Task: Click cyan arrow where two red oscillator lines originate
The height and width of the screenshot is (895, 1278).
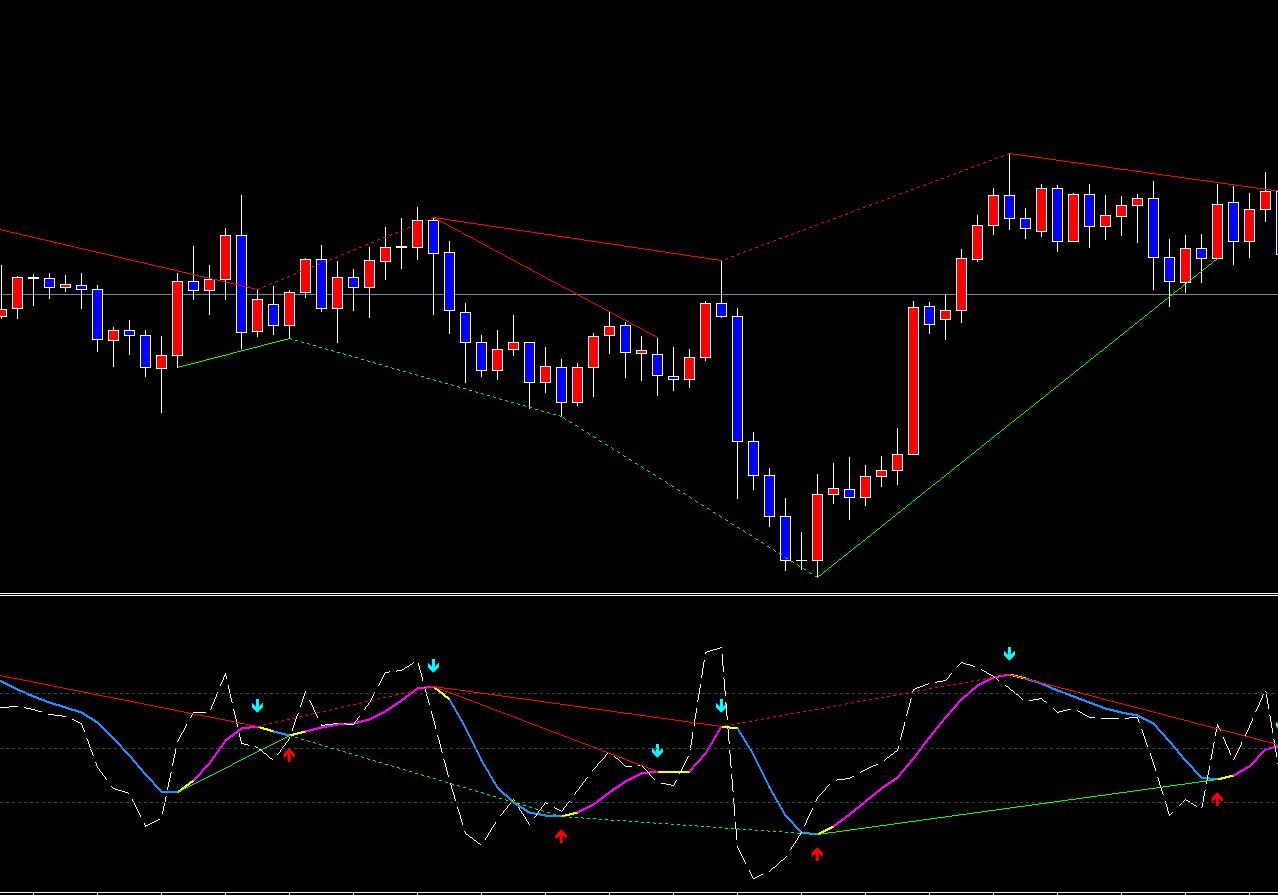Action: pyautogui.click(x=433, y=666)
